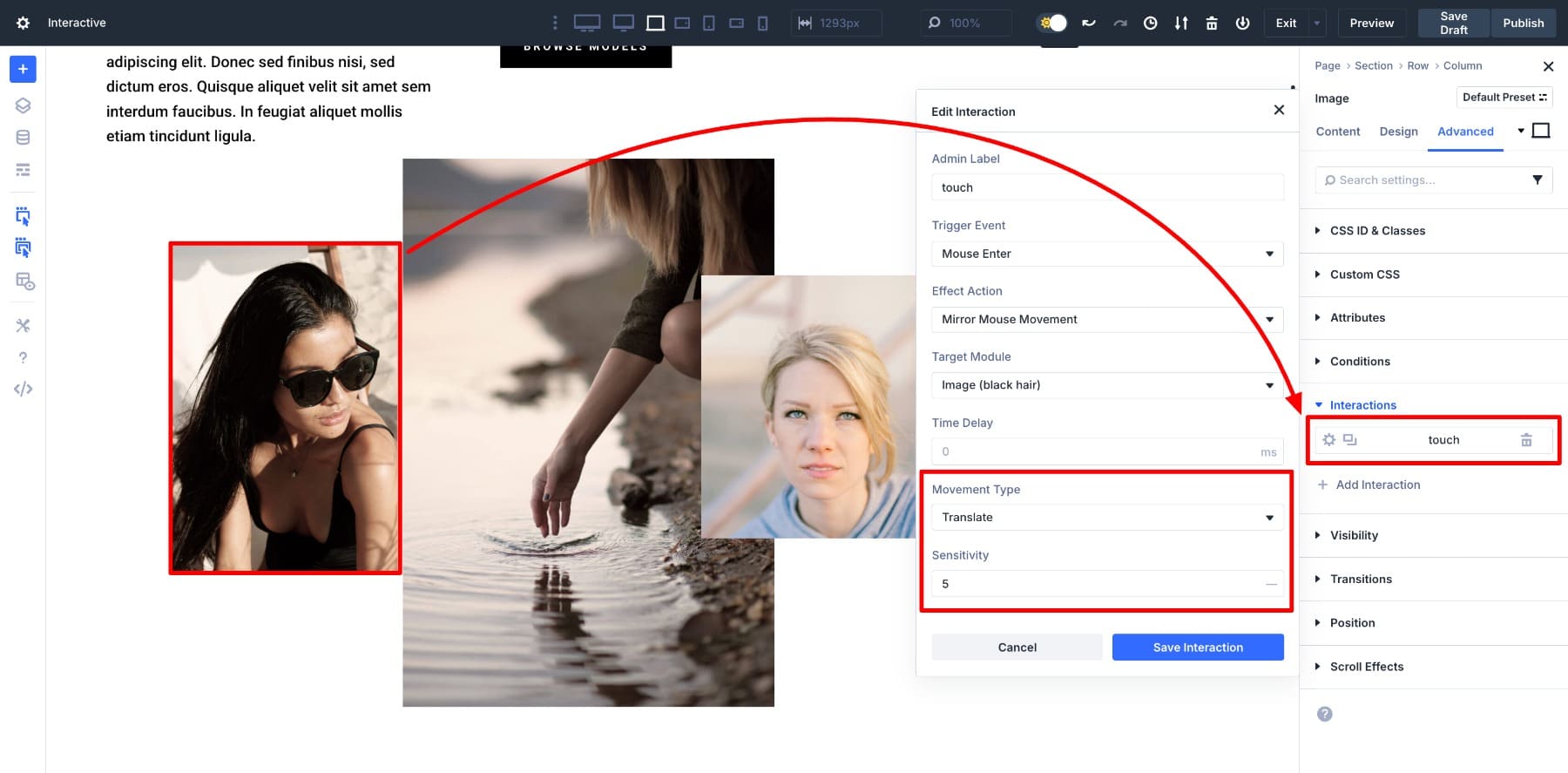Image resolution: width=1568 pixels, height=773 pixels.
Task: Open the code editor icon in sidebar
Action: (23, 389)
